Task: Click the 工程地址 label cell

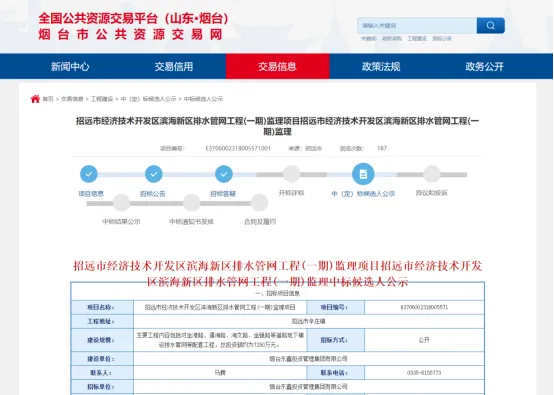Action: (102, 322)
